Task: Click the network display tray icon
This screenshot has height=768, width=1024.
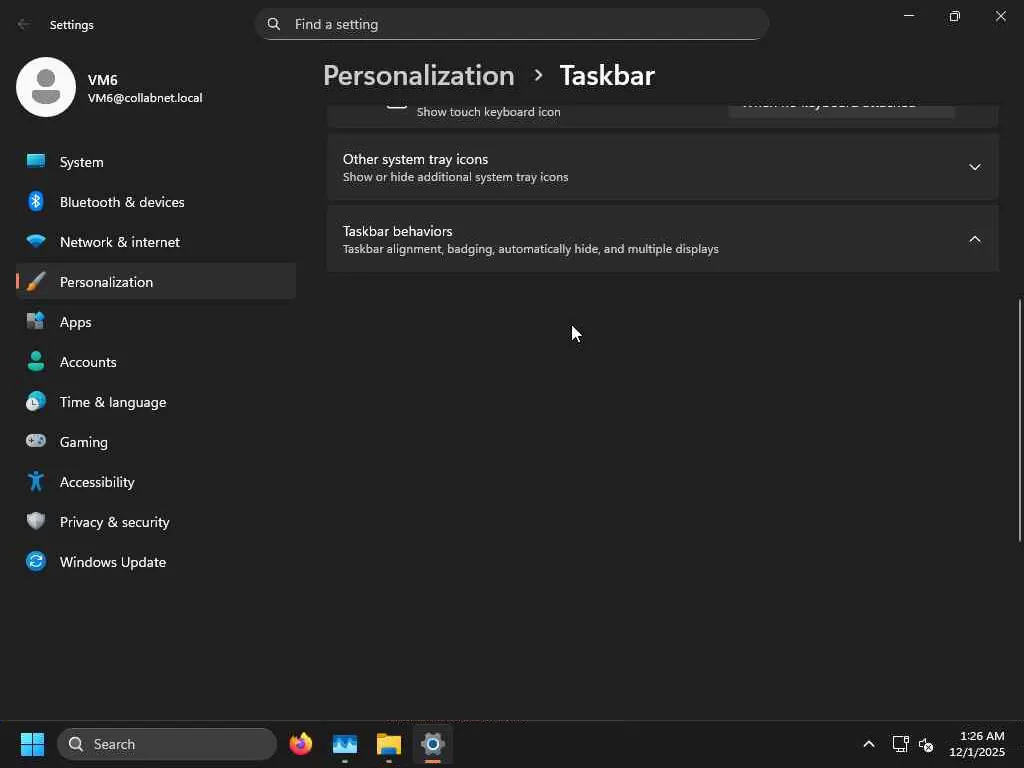Action: coord(901,744)
